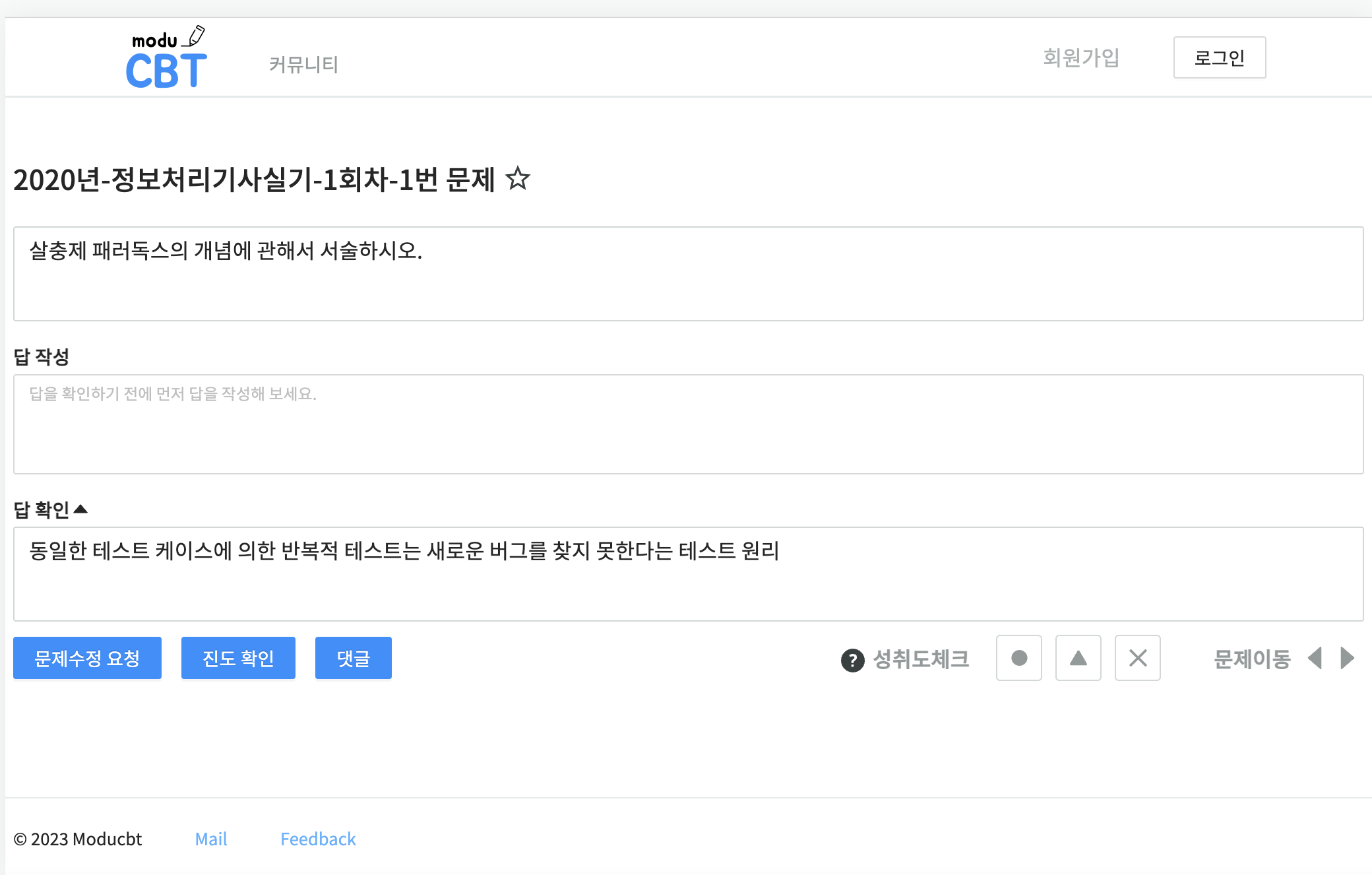
Task: Click the 문제이동 label
Action: [x=1252, y=659]
